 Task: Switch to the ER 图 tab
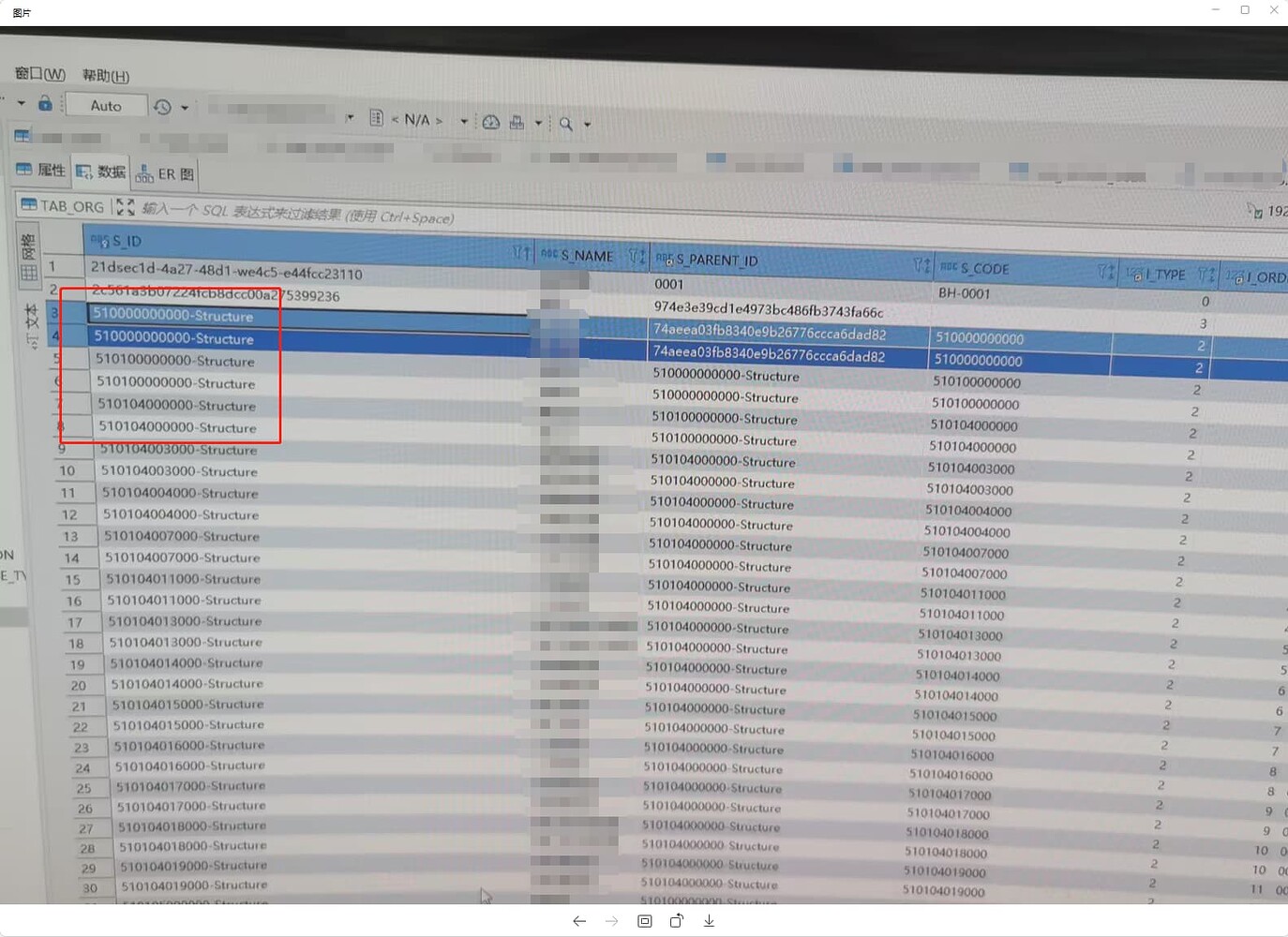coord(165,174)
